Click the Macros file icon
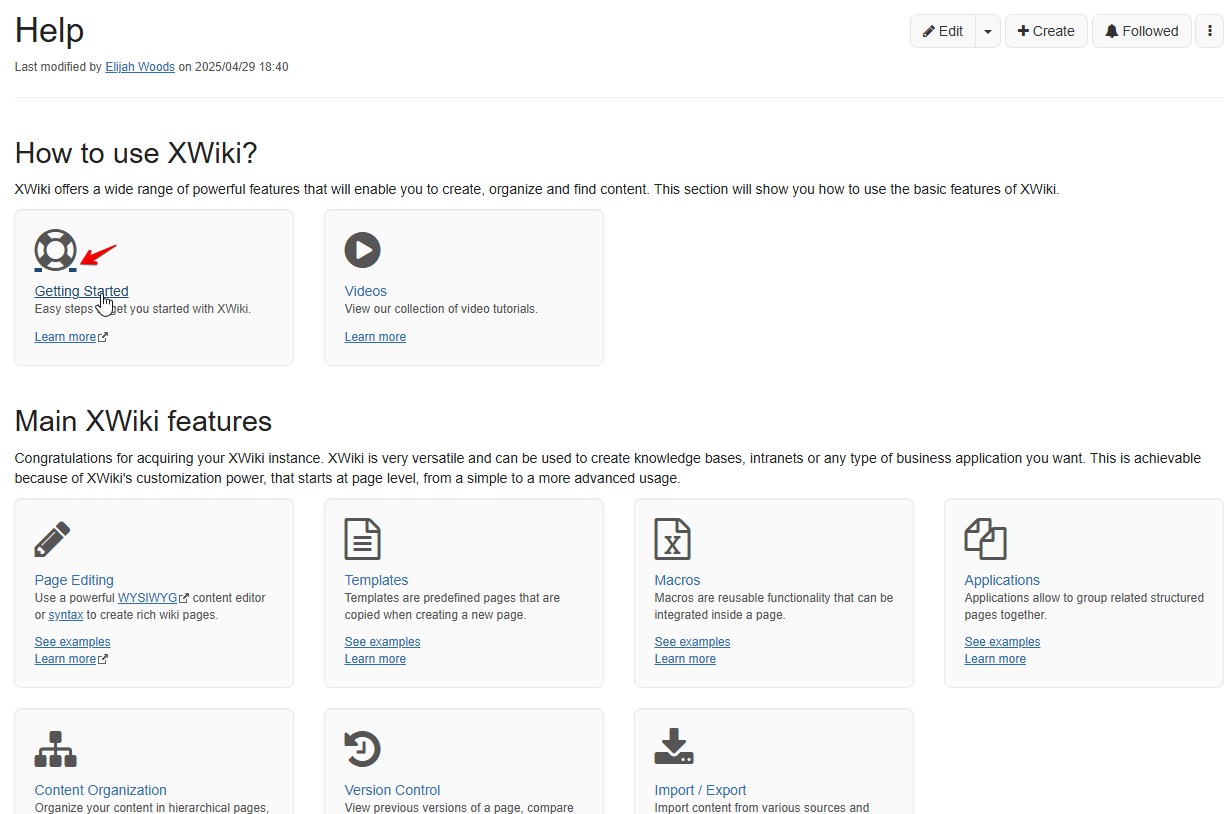The width and height of the screenshot is (1227, 814). pos(673,539)
